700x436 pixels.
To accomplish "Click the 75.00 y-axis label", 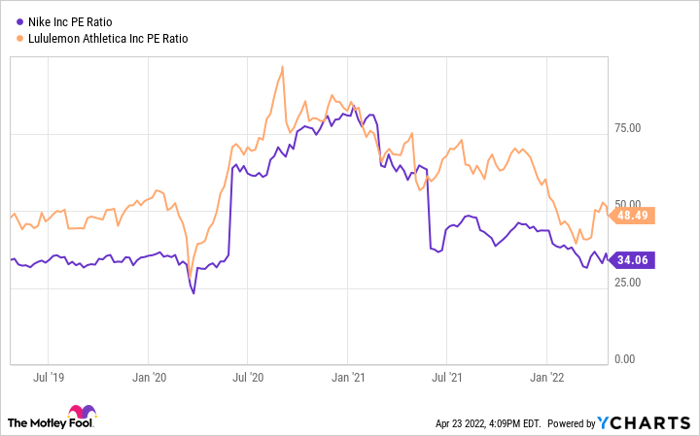I will pos(627,128).
